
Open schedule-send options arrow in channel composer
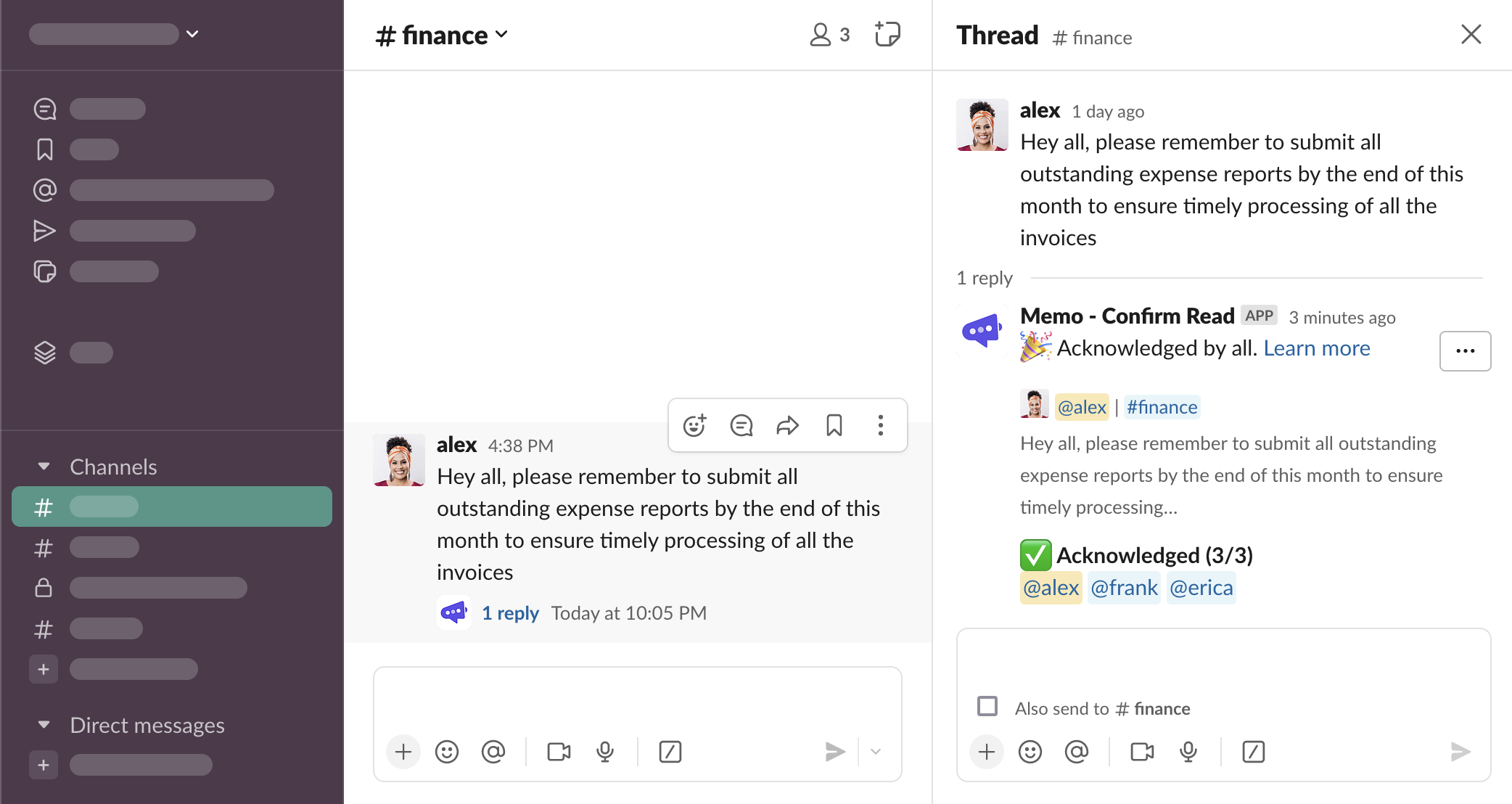click(876, 752)
